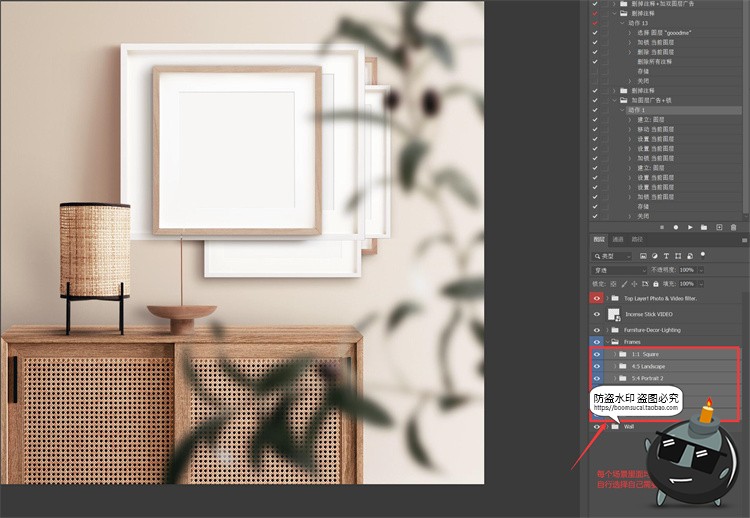The height and width of the screenshot is (518, 750).
Task: Delete the selected action with trash icon
Action: pos(733,227)
